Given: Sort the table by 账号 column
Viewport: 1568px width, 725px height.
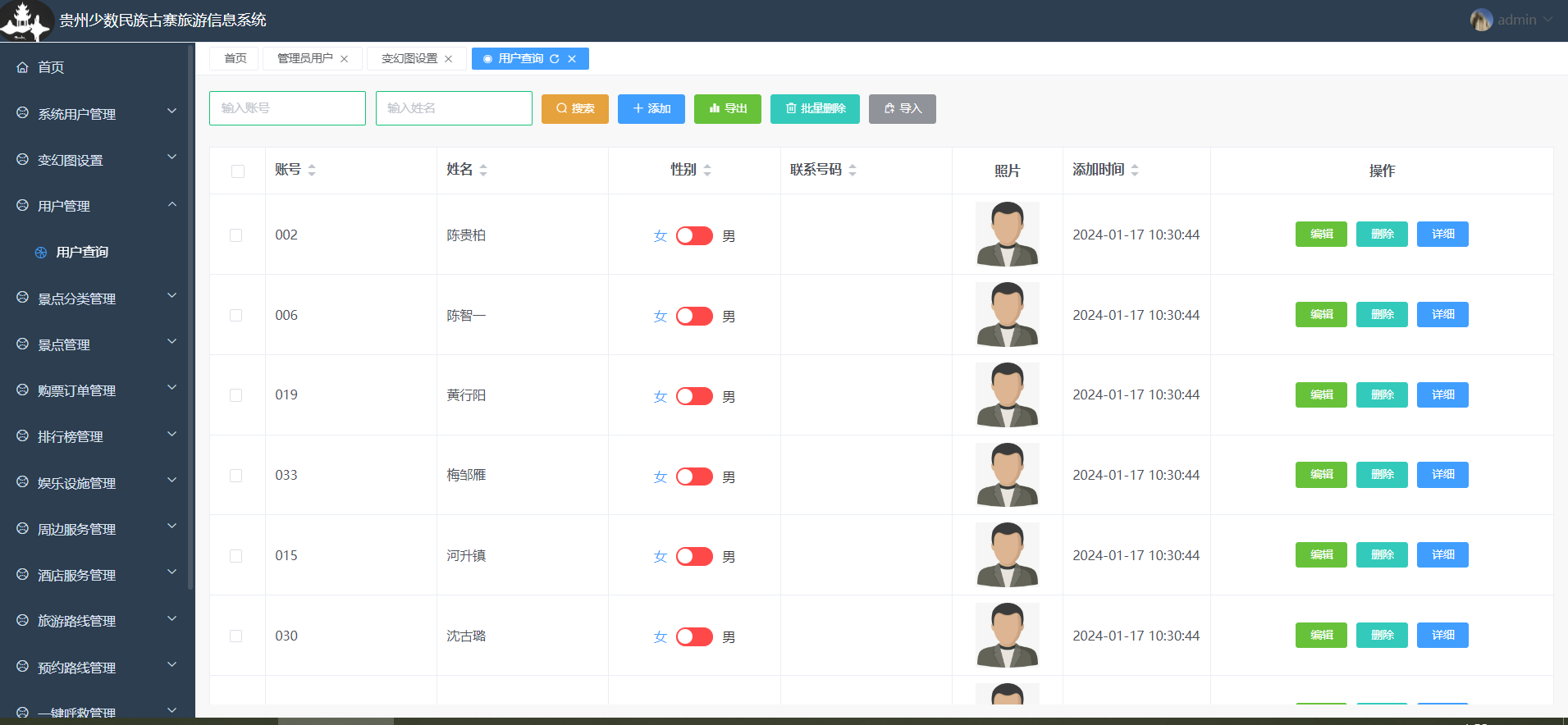Looking at the screenshot, I should pyautogui.click(x=312, y=170).
